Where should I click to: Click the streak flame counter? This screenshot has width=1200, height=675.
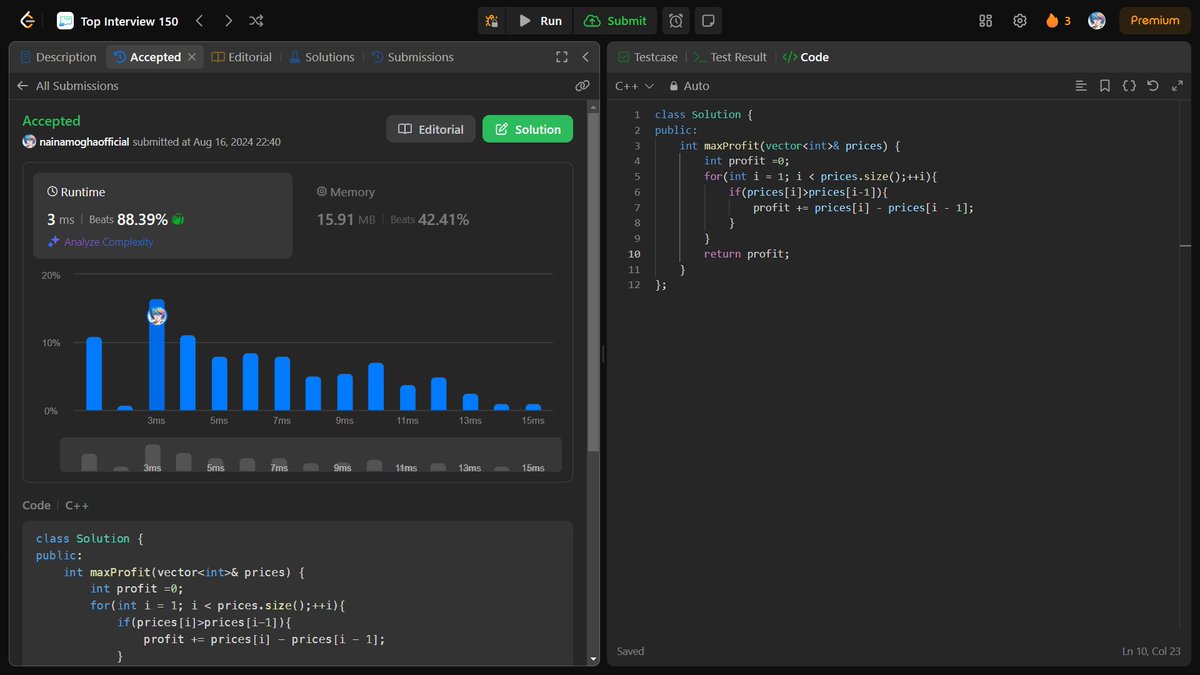1058,20
